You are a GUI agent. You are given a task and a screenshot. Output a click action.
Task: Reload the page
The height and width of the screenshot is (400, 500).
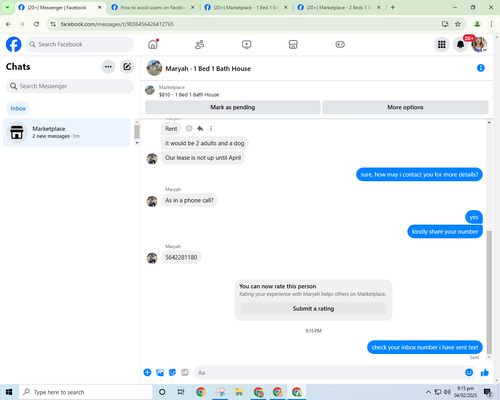[x=36, y=24]
